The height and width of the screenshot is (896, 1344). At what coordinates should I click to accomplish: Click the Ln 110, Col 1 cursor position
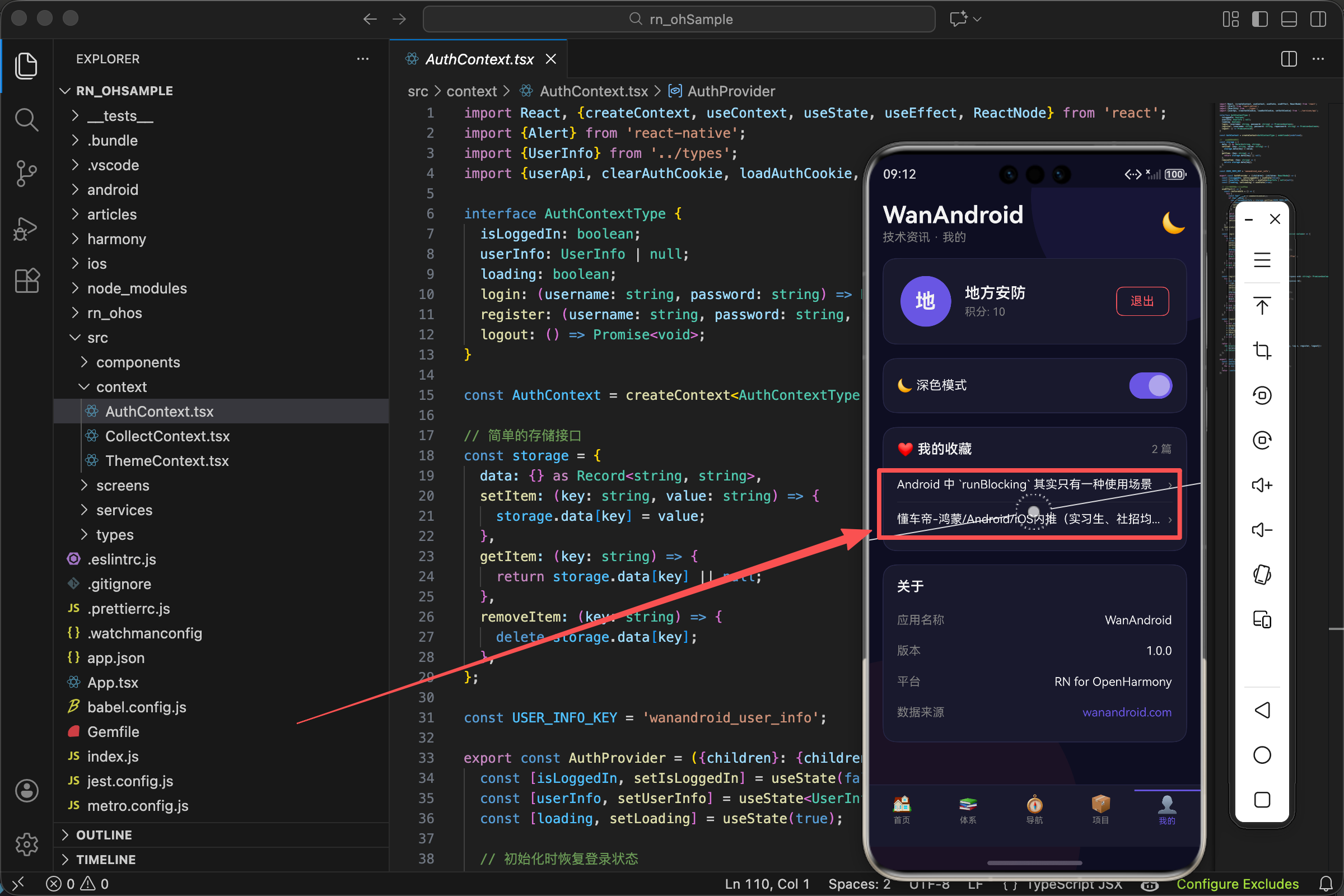tap(767, 884)
